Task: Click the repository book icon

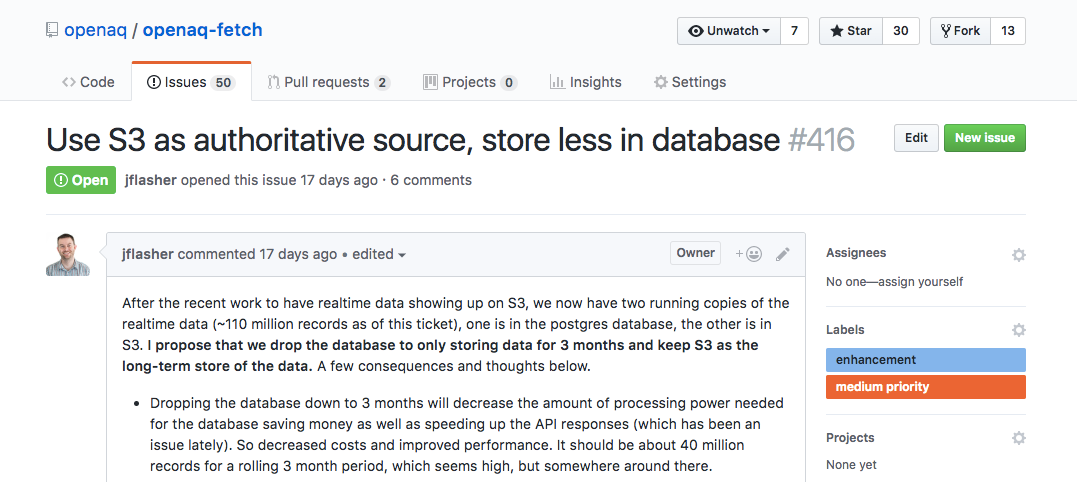Action: [52, 31]
